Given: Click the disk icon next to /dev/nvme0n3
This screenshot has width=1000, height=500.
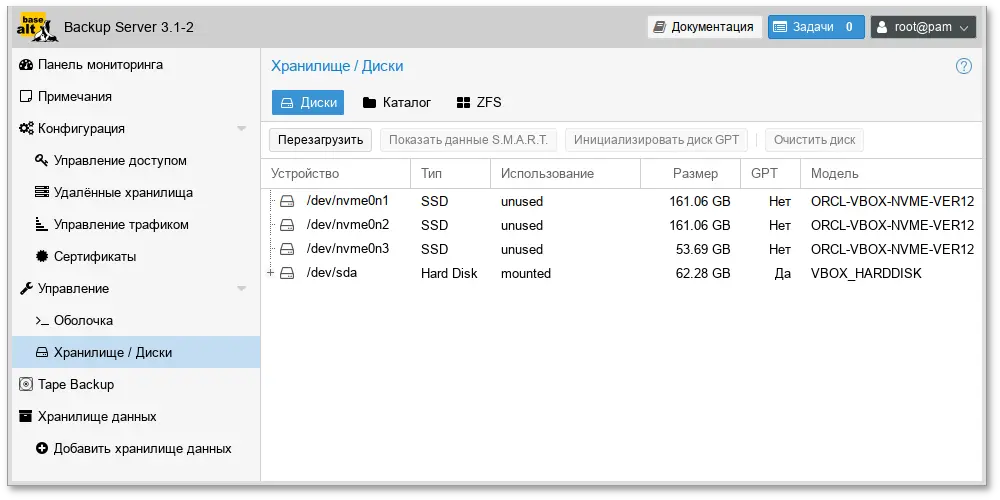Looking at the screenshot, I should tap(288, 249).
